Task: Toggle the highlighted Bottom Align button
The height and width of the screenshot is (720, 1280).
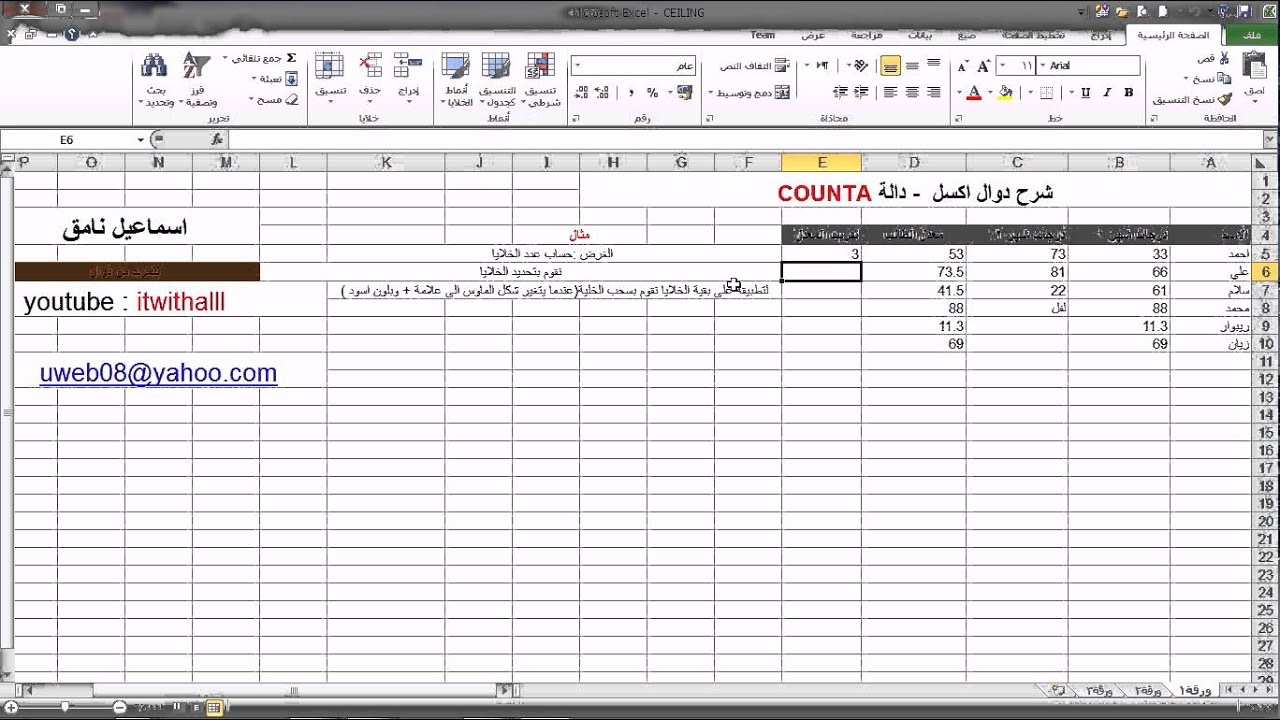Action: (x=890, y=66)
